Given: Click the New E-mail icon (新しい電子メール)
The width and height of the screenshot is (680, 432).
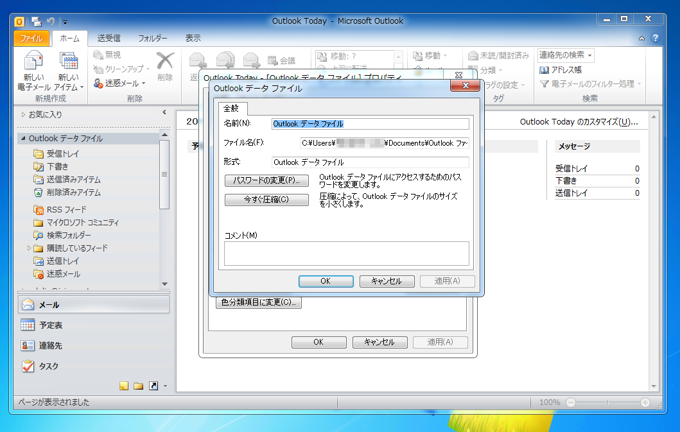Looking at the screenshot, I should pyautogui.click(x=33, y=71).
